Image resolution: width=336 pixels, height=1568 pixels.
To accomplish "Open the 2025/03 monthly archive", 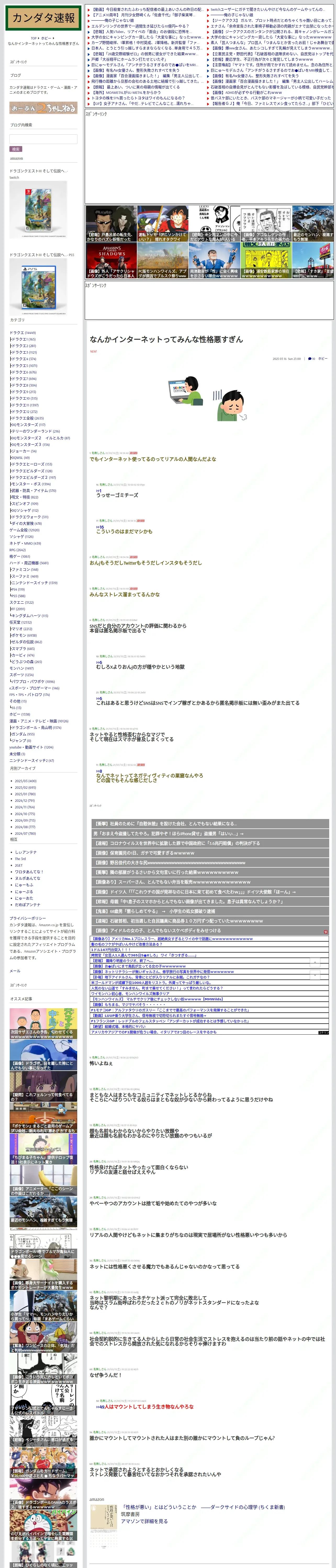I will [x=26, y=781].
